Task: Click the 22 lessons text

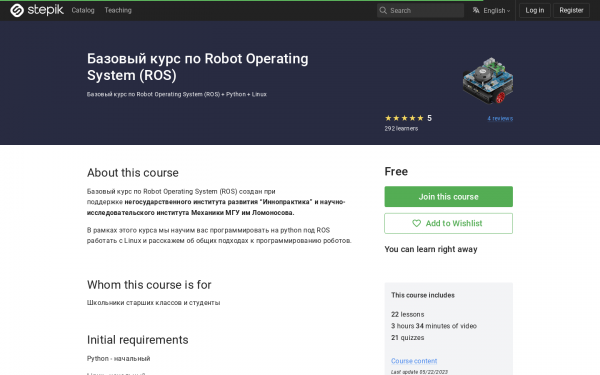Action: [x=408, y=314]
